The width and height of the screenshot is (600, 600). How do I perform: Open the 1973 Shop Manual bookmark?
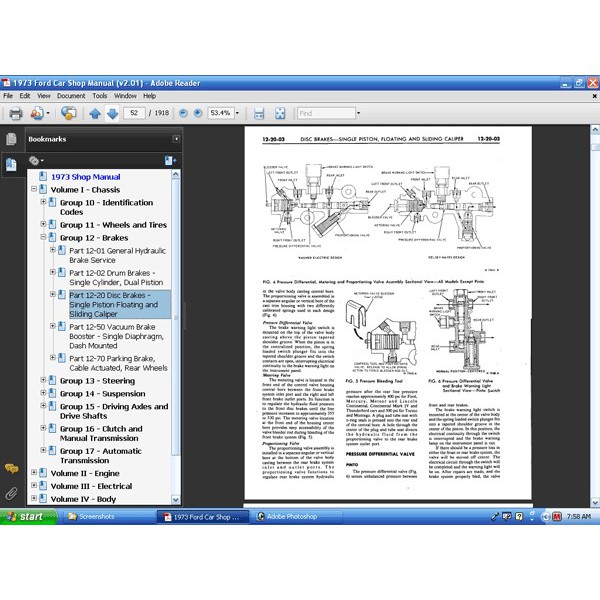click(86, 177)
